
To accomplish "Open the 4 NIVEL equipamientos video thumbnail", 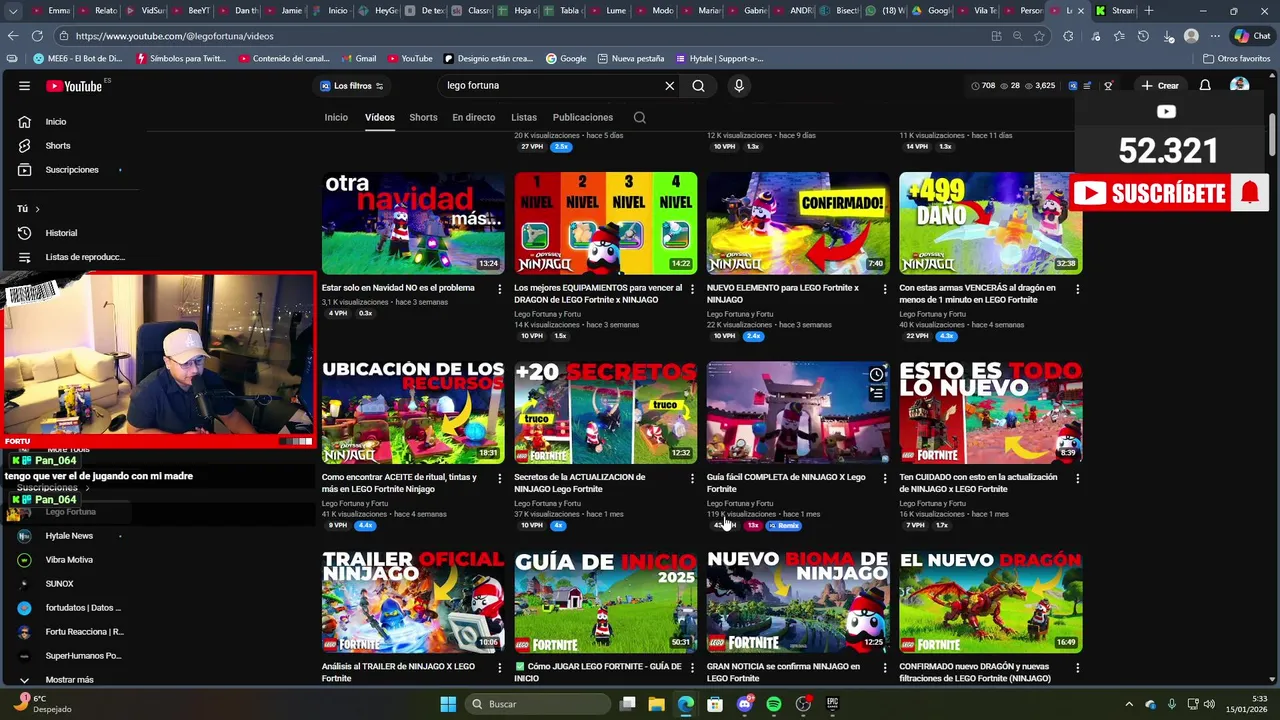I will click(605, 223).
